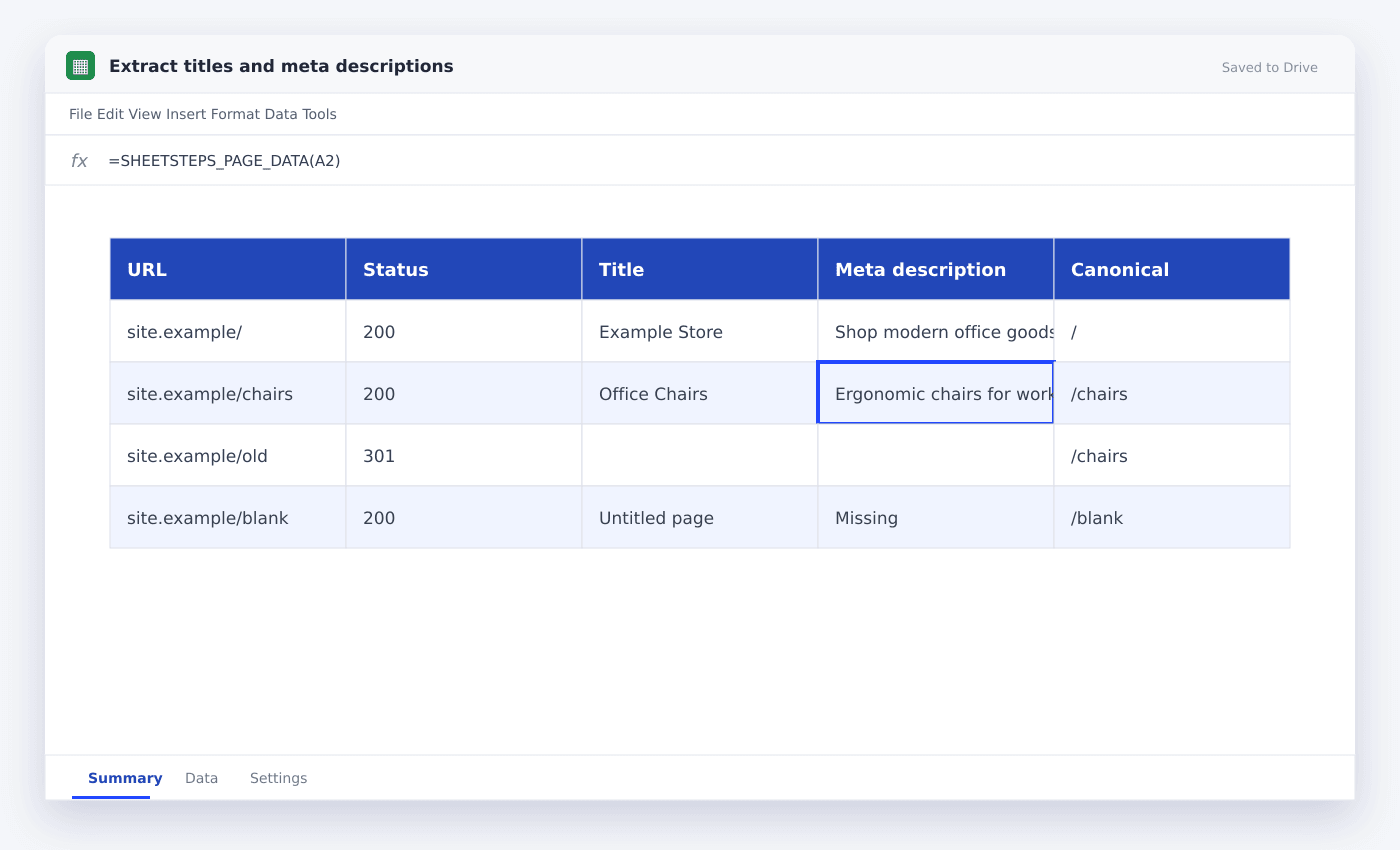Open the Edit menu
Image resolution: width=1400 pixels, height=850 pixels.
tap(110, 114)
